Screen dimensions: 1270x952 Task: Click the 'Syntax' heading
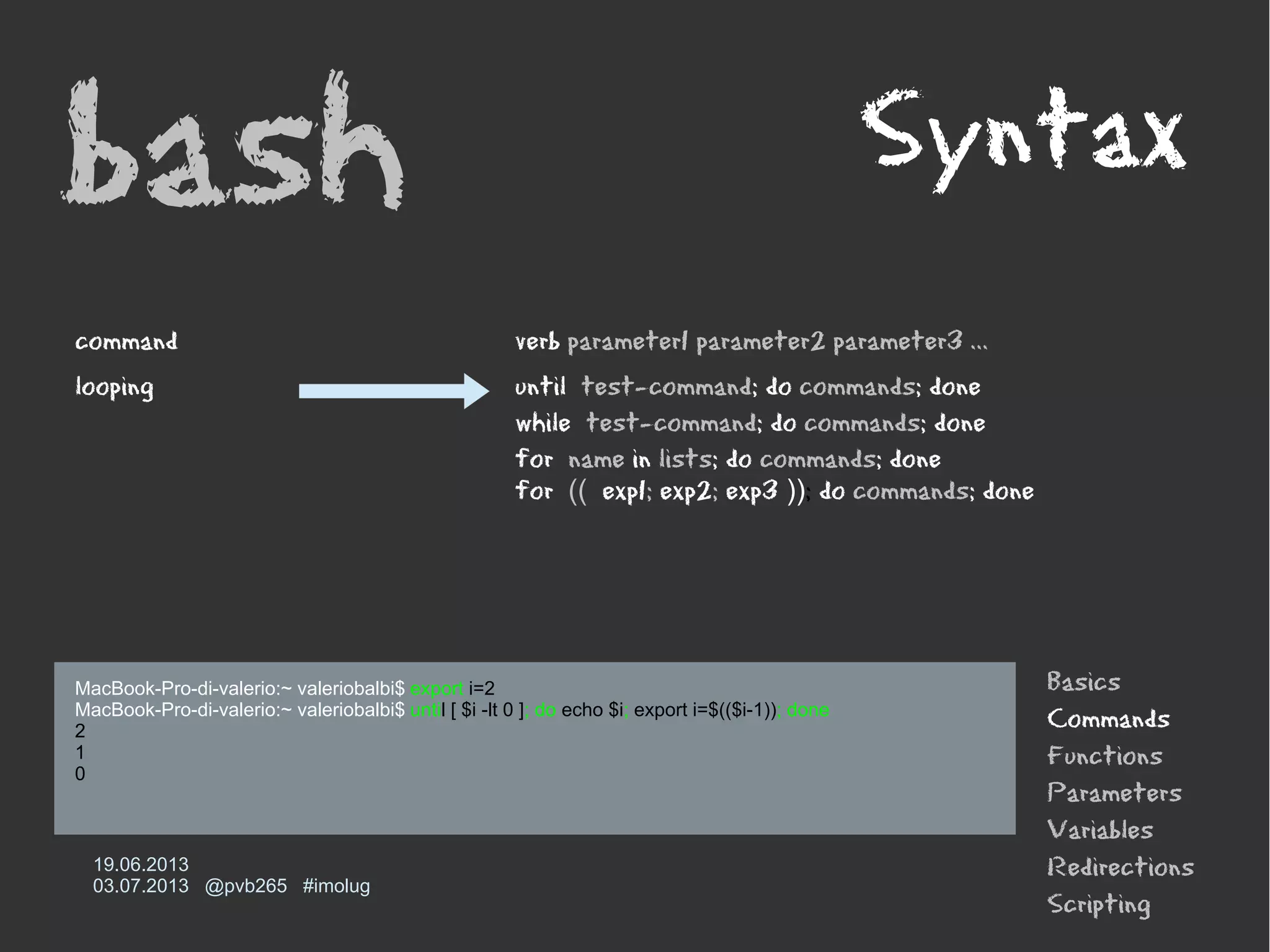point(1023,139)
